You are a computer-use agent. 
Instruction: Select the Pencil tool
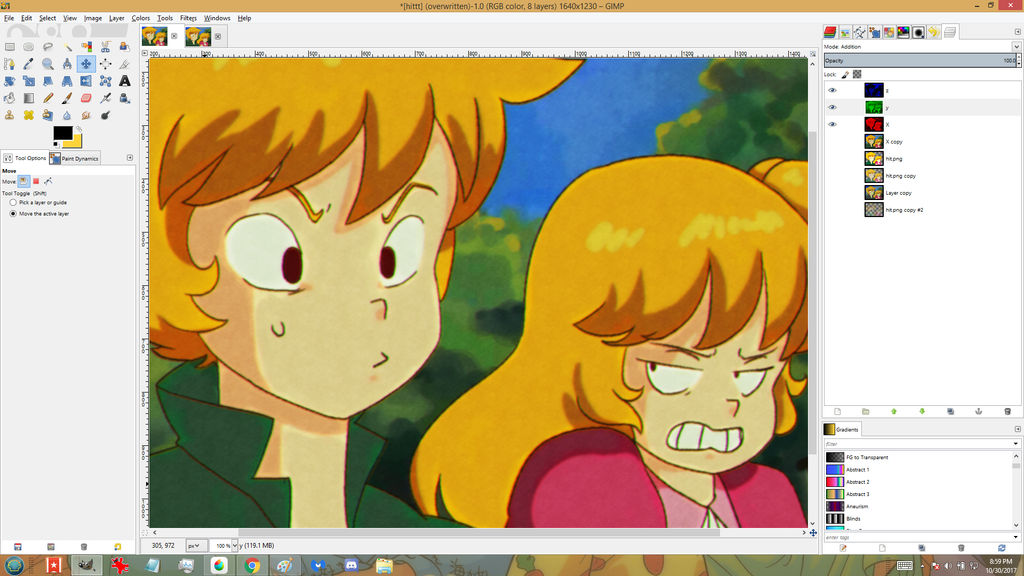click(48, 98)
